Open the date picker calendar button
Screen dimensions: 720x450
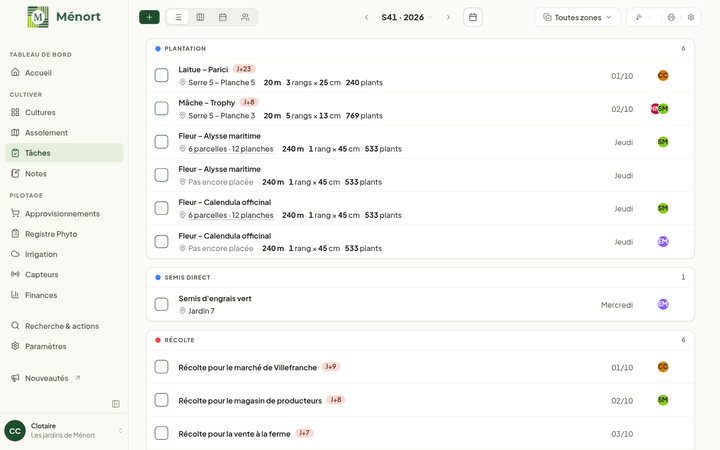coord(472,17)
